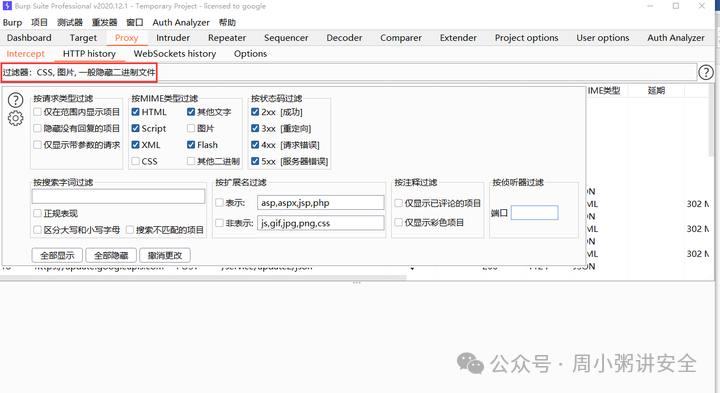
Task: Switch to the Dashboard tab
Action: tap(29, 38)
